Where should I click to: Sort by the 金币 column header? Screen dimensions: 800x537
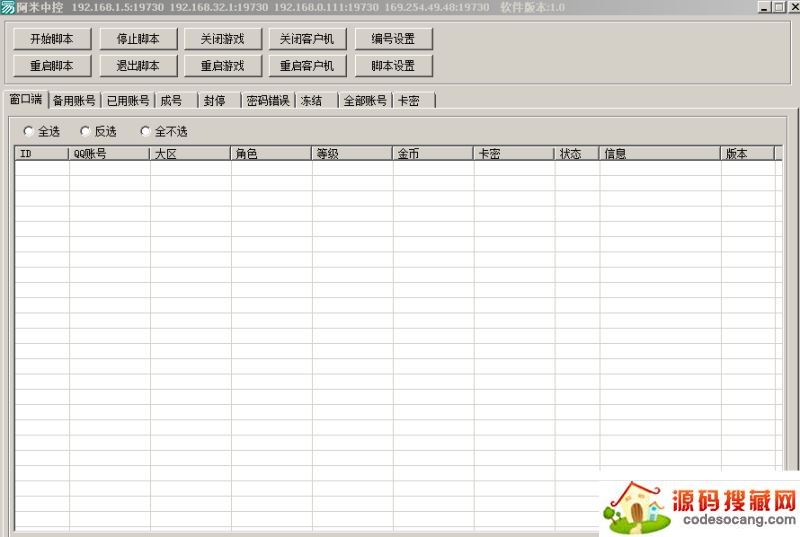432,154
